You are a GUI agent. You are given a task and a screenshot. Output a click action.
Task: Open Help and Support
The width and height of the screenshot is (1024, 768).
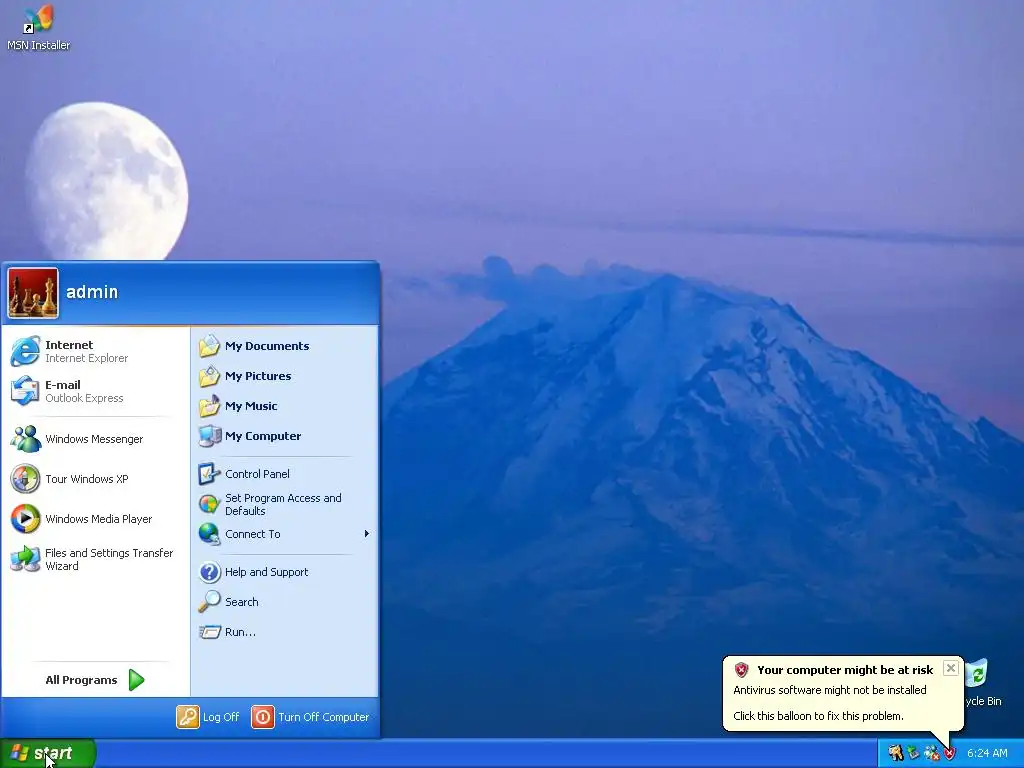pos(285,572)
